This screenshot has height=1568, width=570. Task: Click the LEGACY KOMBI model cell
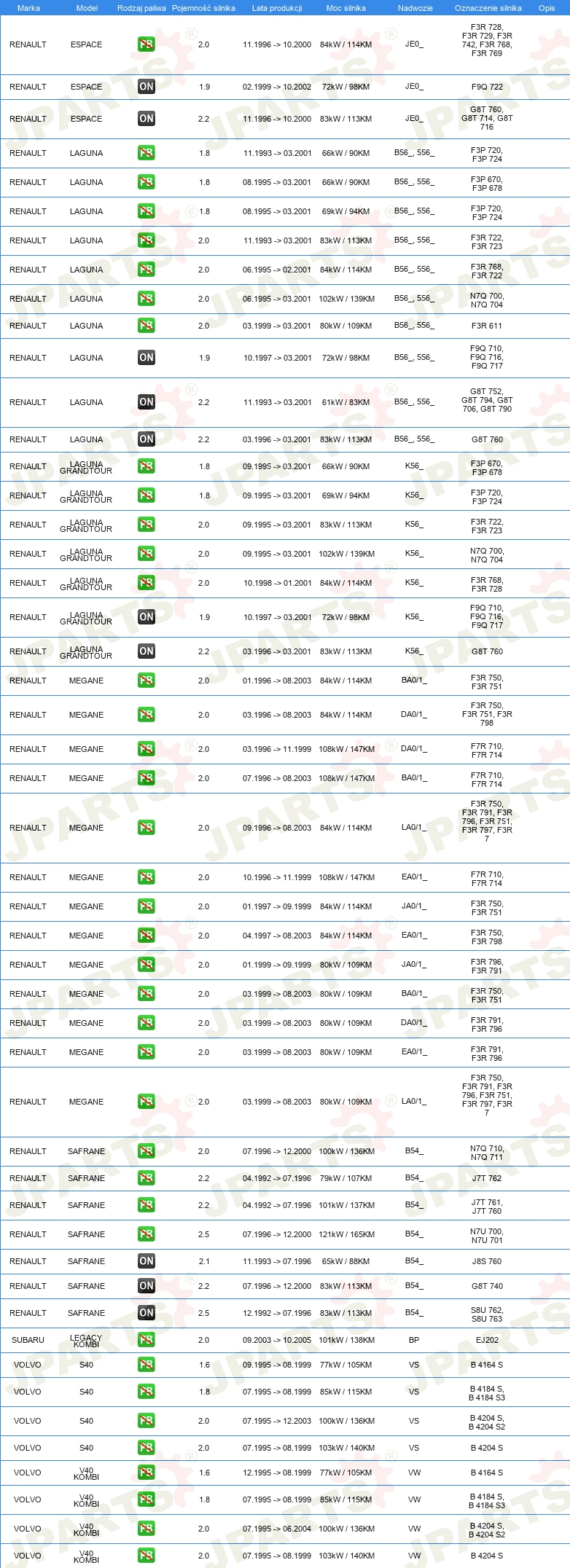click(86, 1341)
